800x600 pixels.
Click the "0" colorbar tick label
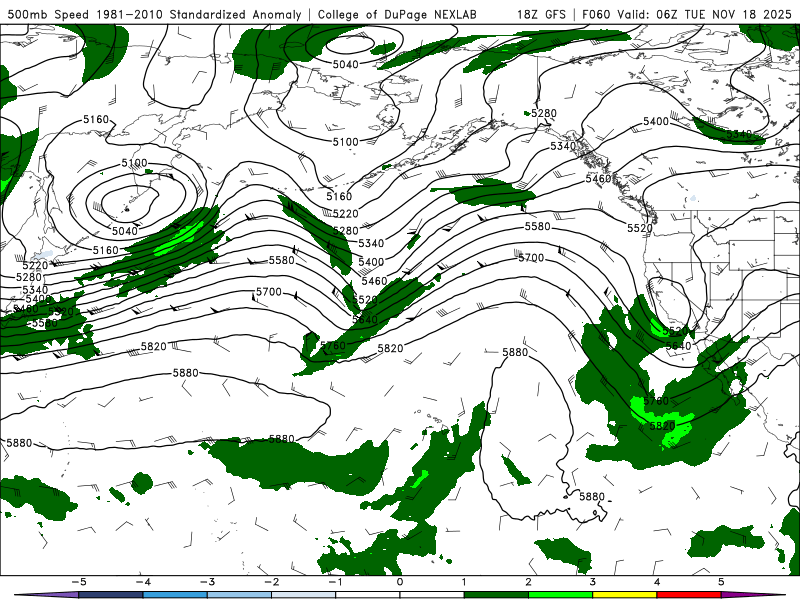pos(399,582)
